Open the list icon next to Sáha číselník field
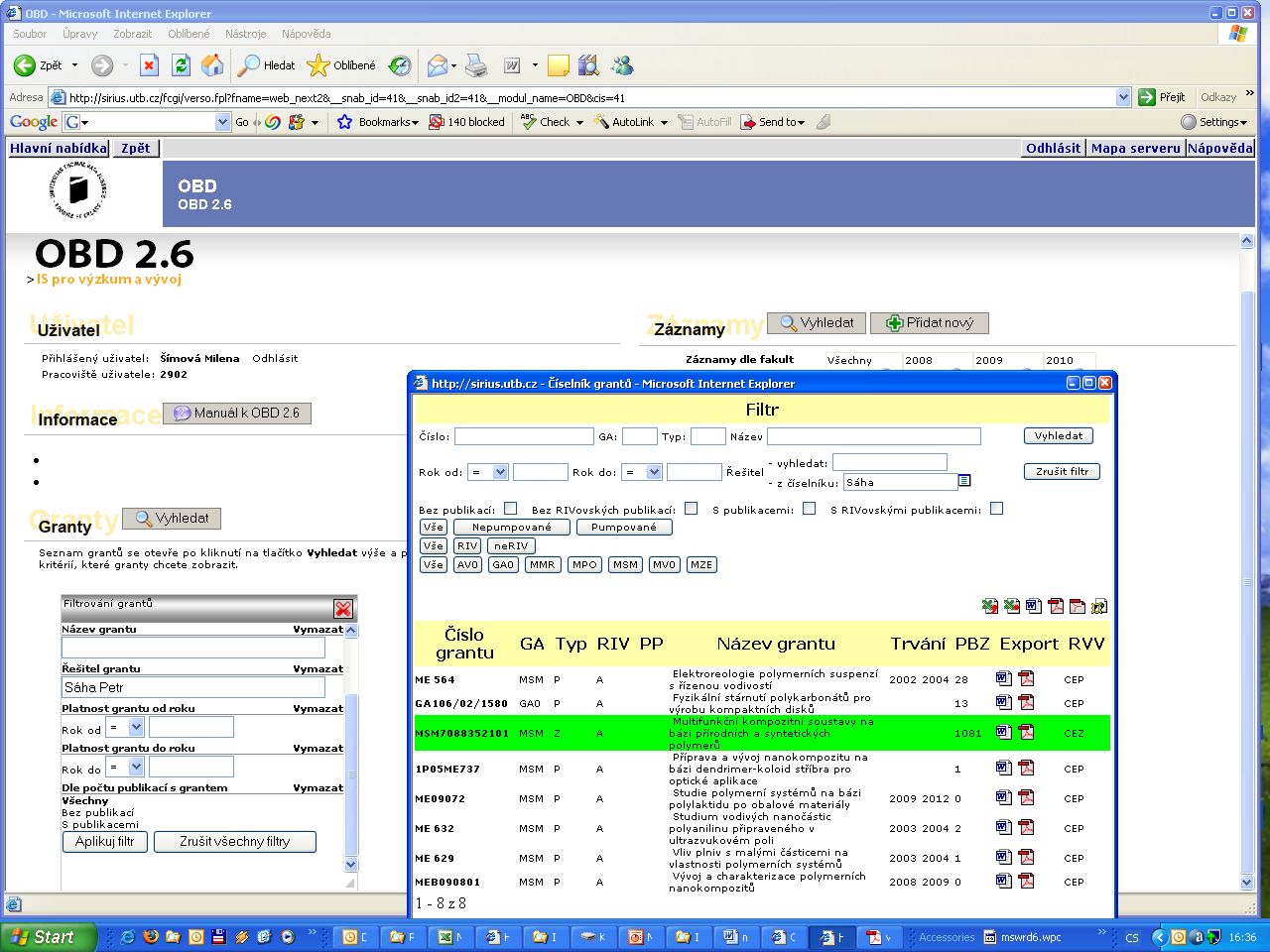Screen dimensions: 1270x952 964,481
